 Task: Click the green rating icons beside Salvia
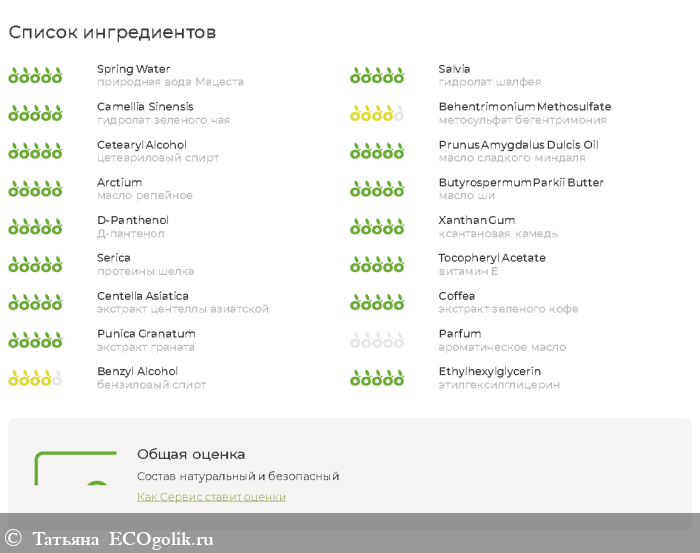coord(377,75)
